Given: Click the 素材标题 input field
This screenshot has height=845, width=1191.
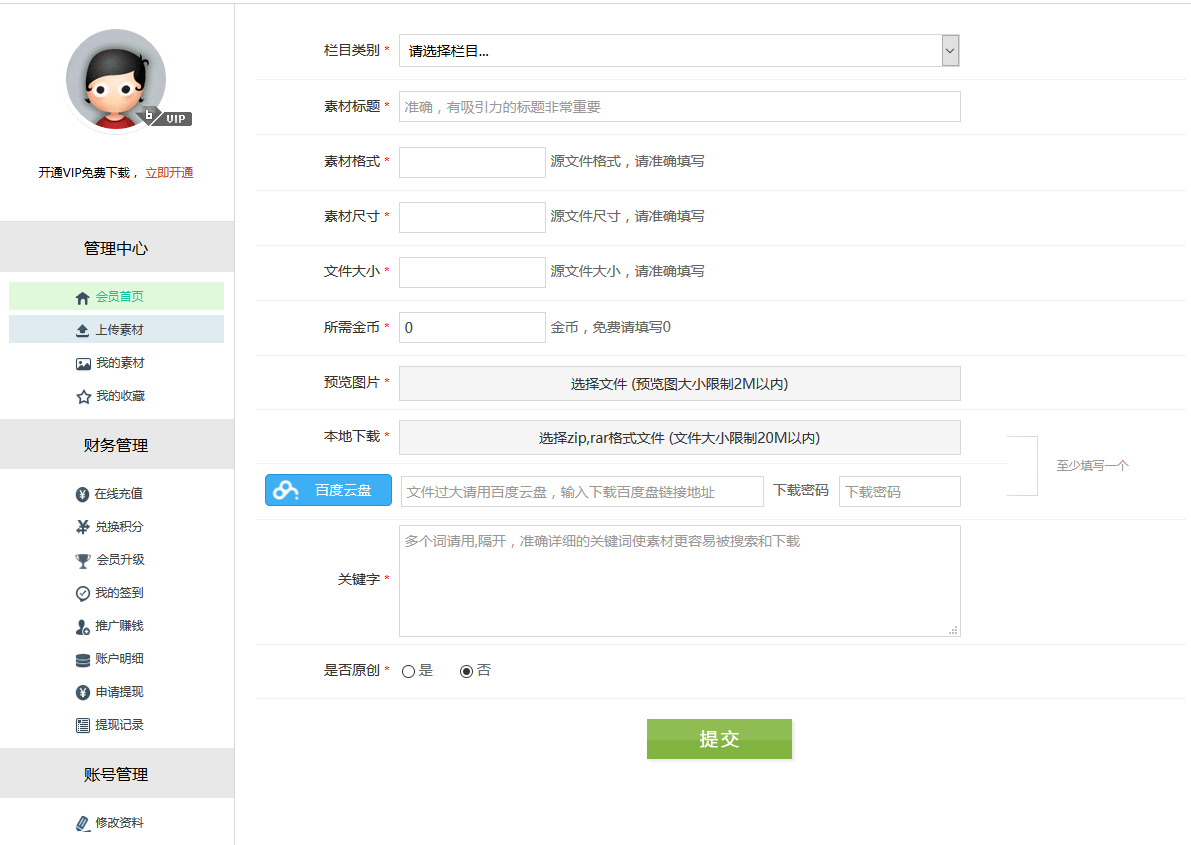Looking at the screenshot, I should coord(679,107).
